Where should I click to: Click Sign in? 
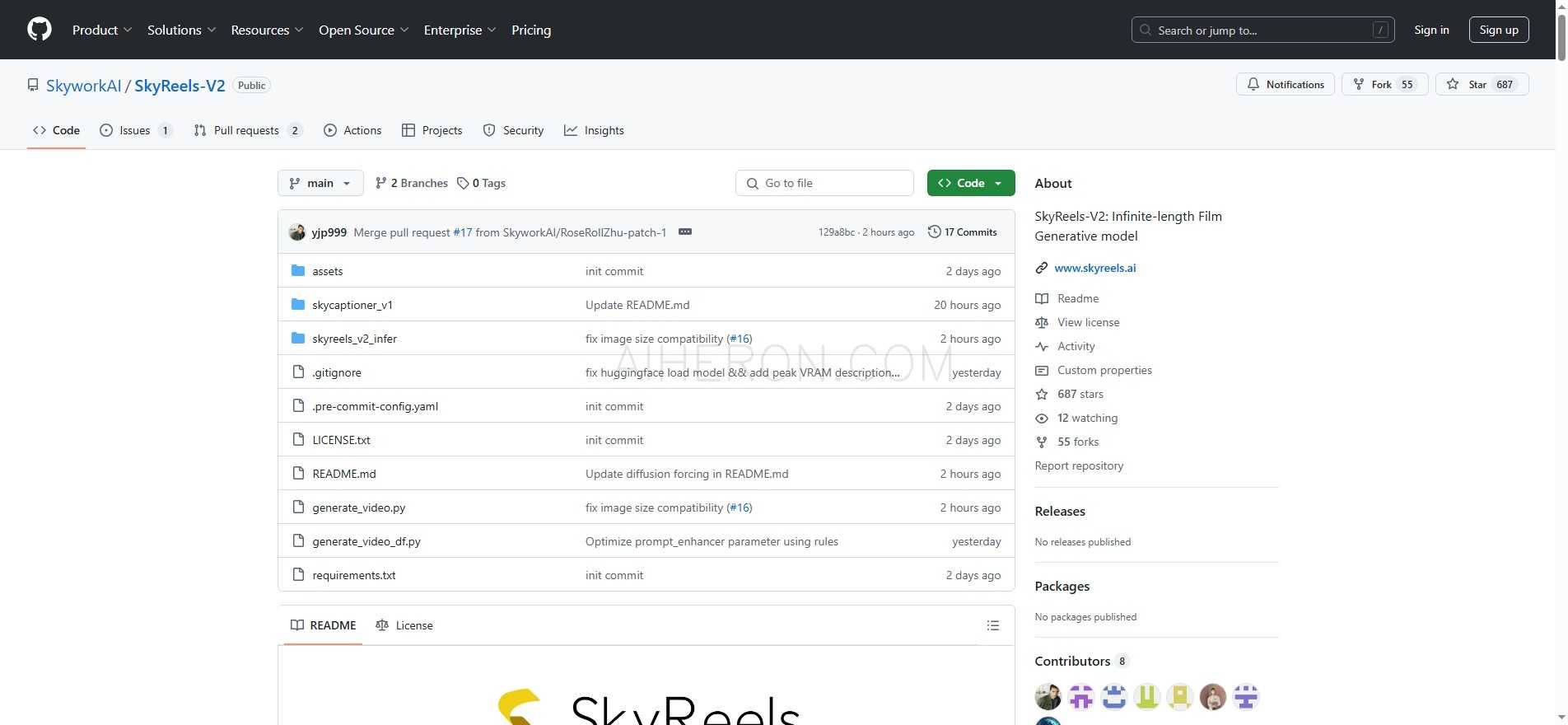1431,30
